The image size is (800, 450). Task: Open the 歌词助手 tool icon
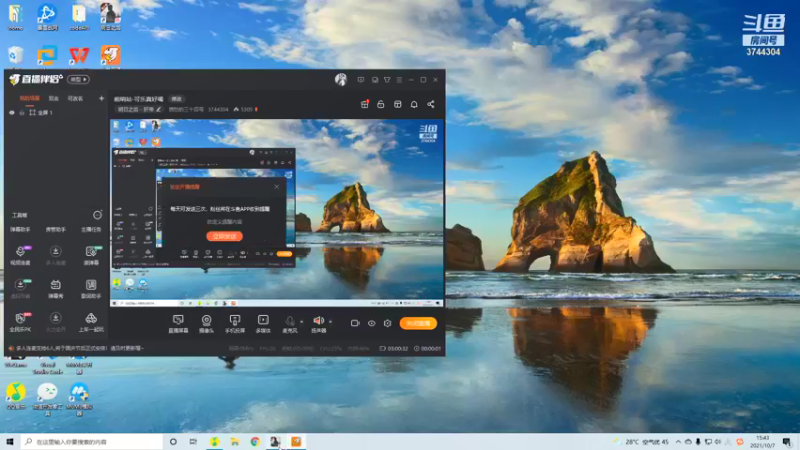pyautogui.click(x=91, y=288)
